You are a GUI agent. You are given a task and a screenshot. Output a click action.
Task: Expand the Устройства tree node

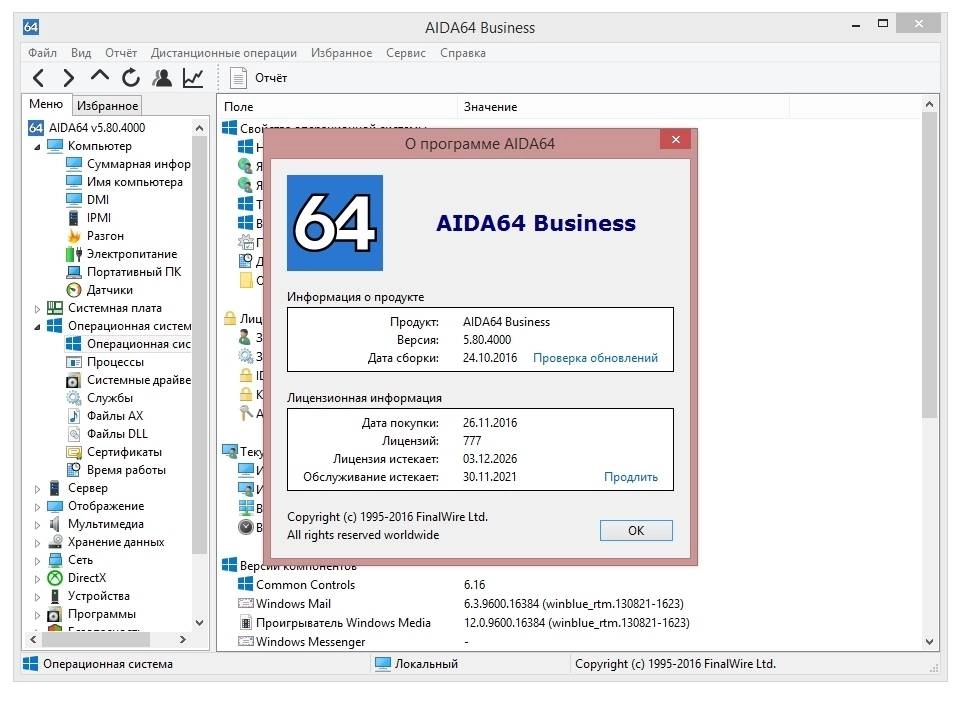click(37, 597)
